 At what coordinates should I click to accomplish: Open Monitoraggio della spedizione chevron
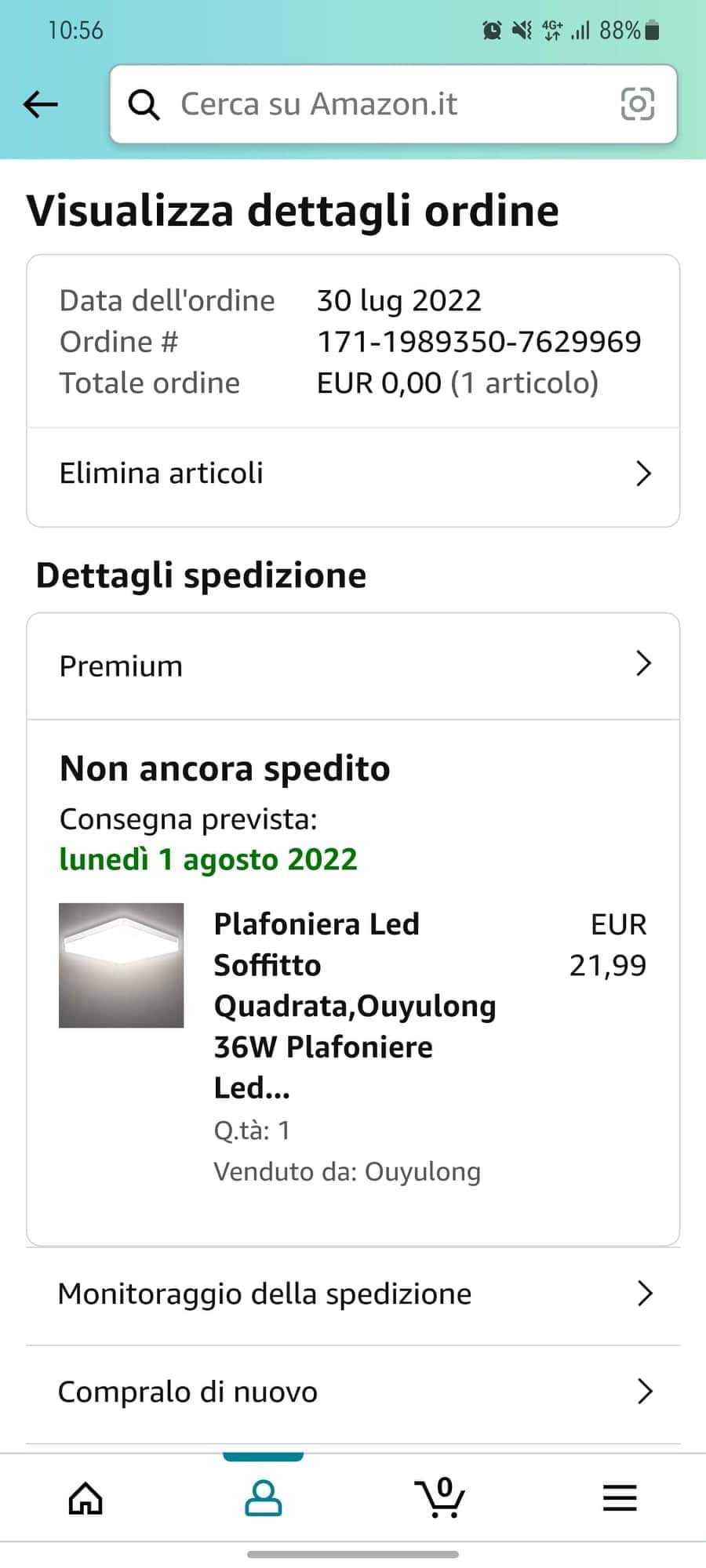coord(645,1294)
